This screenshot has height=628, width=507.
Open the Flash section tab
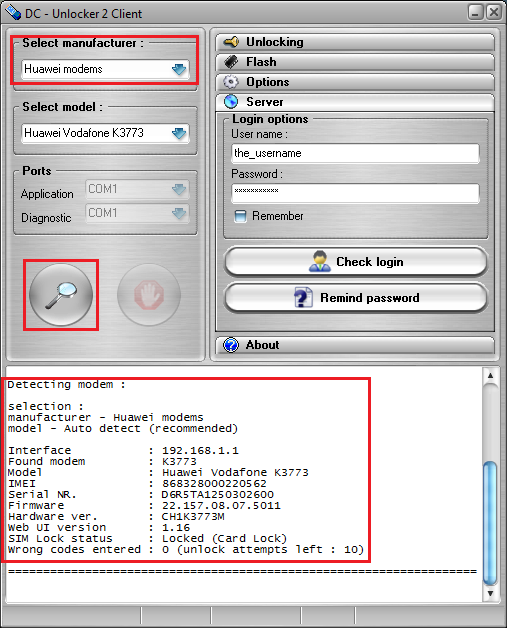(x=355, y=62)
